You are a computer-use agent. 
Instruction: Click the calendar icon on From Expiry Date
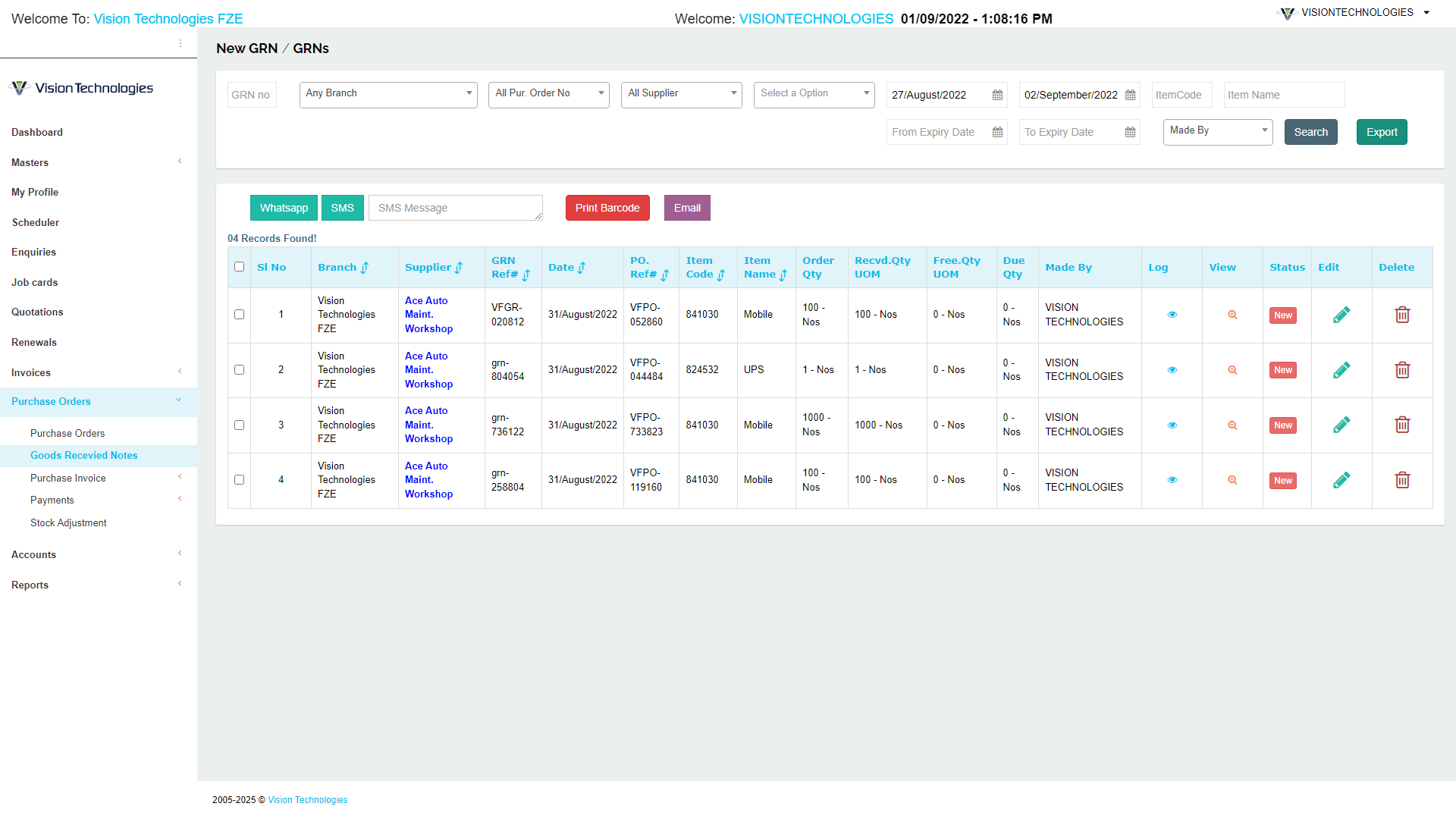tap(996, 132)
